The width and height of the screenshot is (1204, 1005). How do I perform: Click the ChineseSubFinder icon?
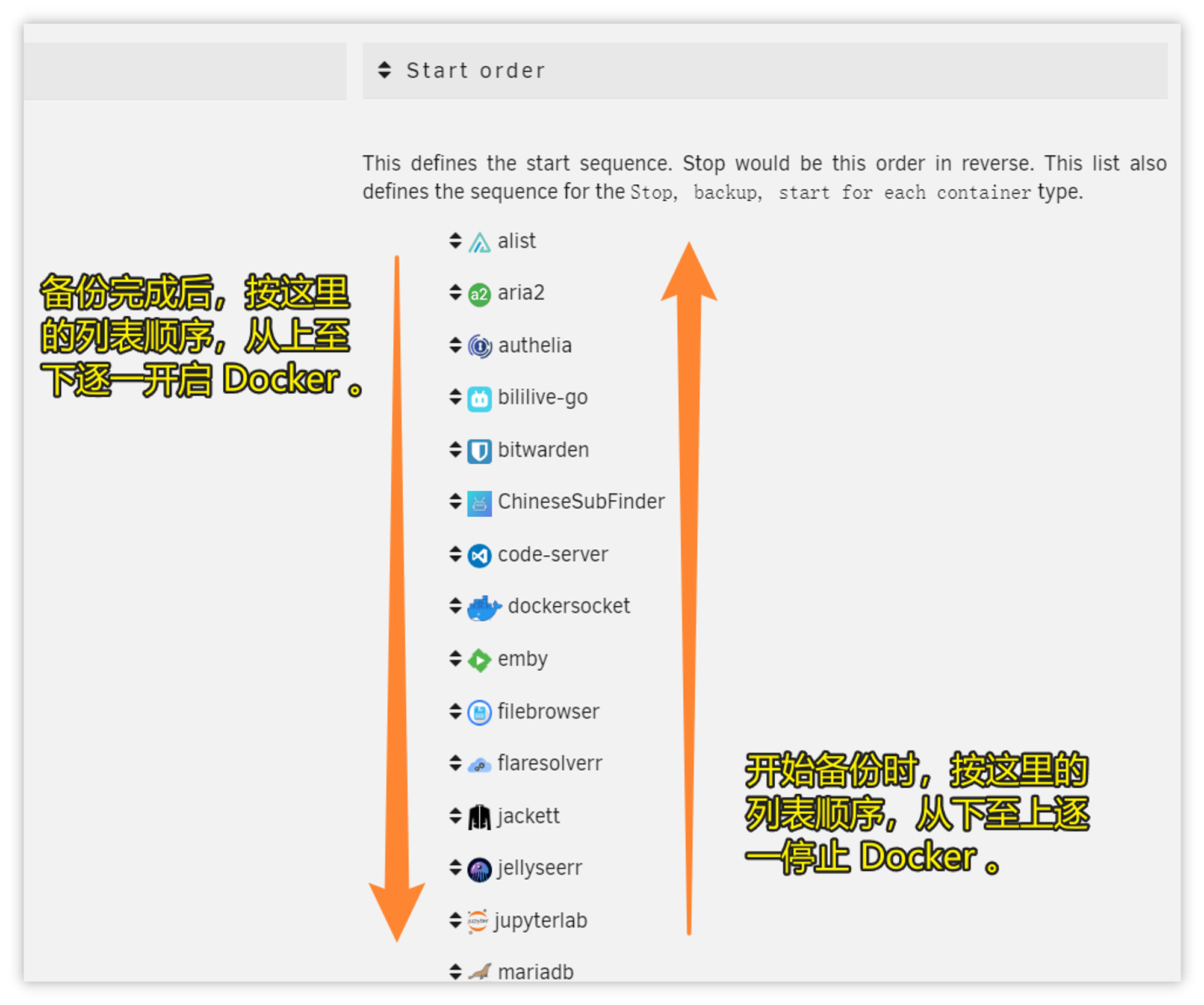pos(479,503)
